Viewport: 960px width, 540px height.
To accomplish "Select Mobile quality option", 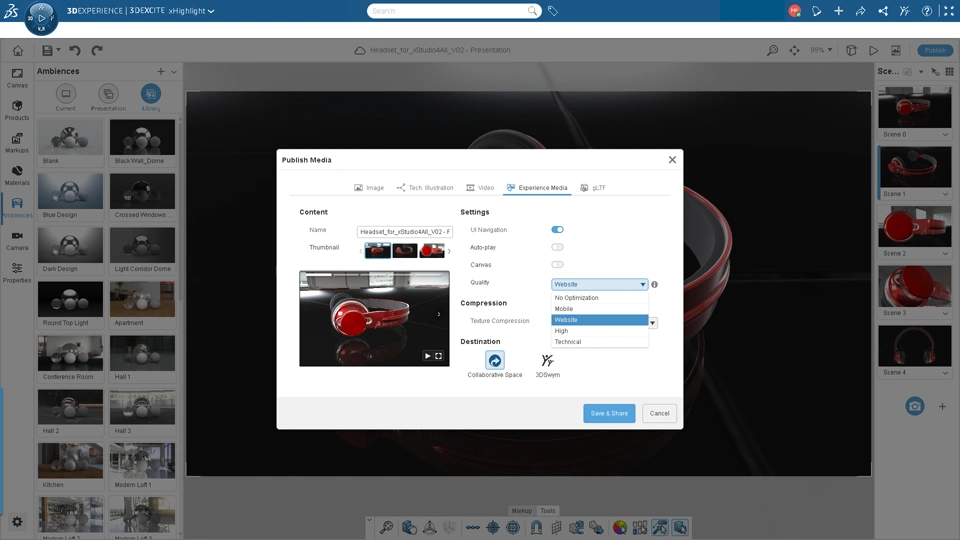I will tap(599, 309).
